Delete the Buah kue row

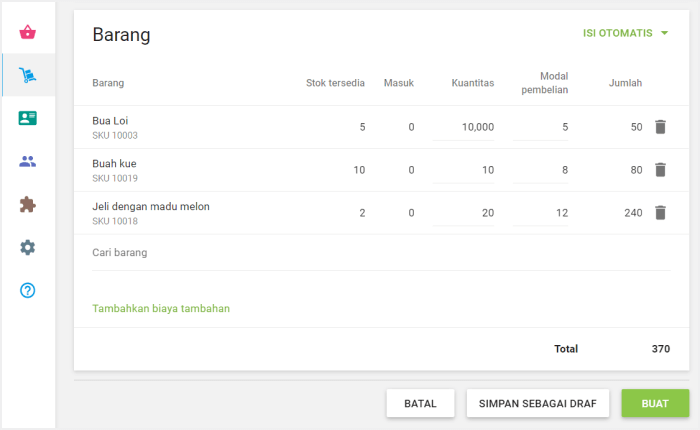660,170
